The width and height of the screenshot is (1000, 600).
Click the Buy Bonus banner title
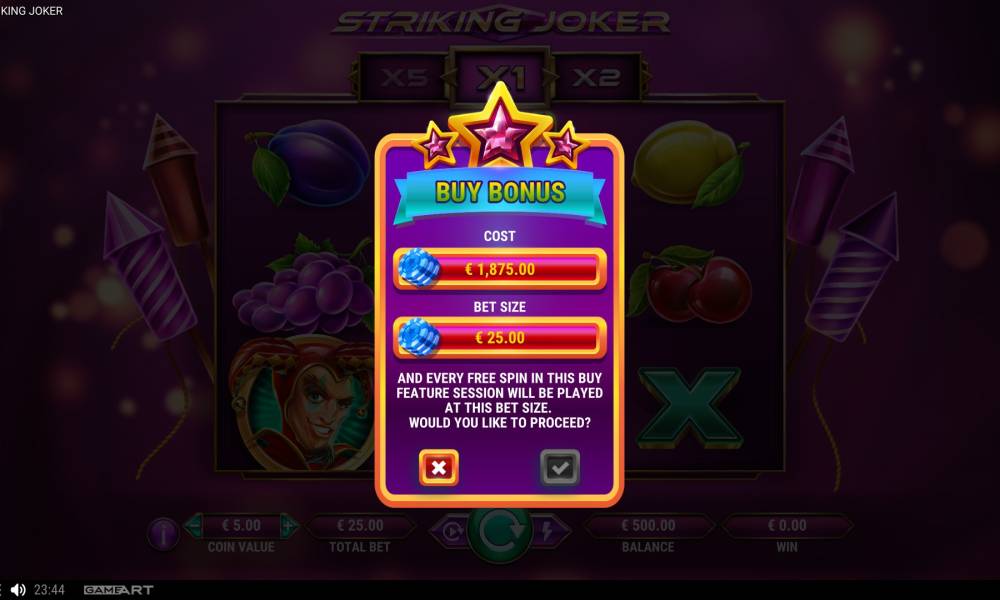[500, 193]
